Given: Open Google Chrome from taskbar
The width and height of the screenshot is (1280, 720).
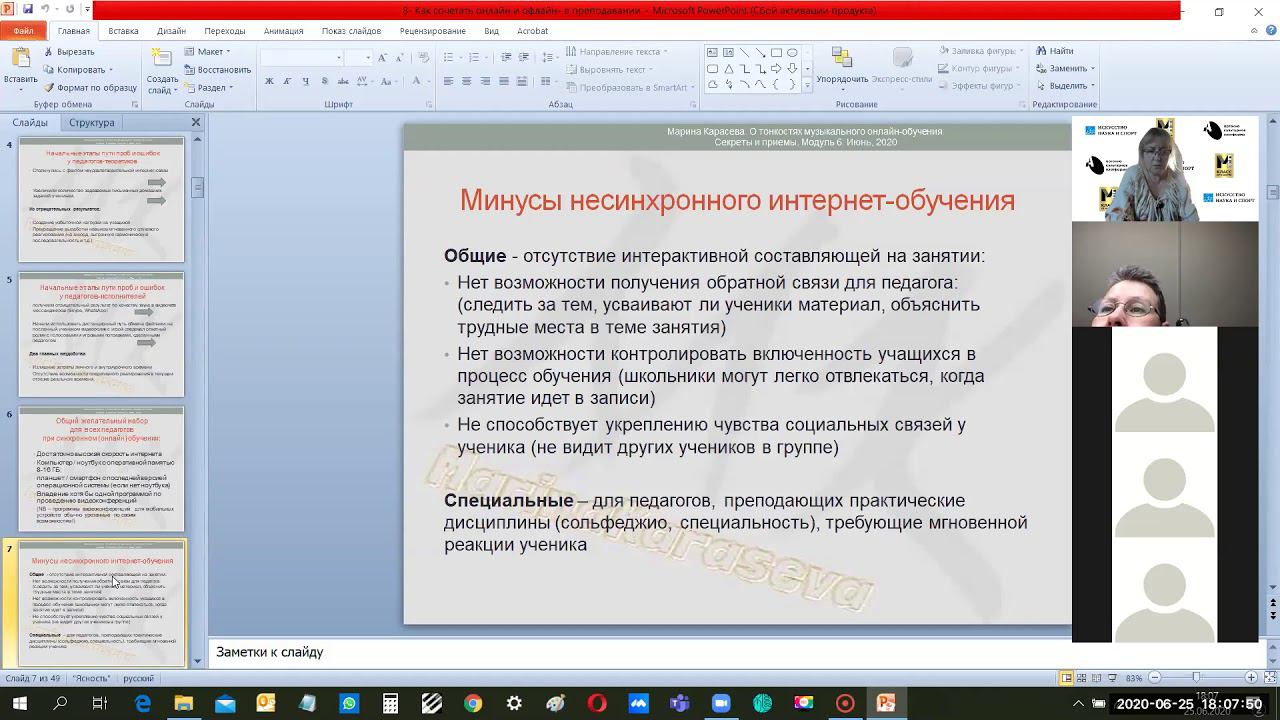Looking at the screenshot, I should tap(473, 704).
